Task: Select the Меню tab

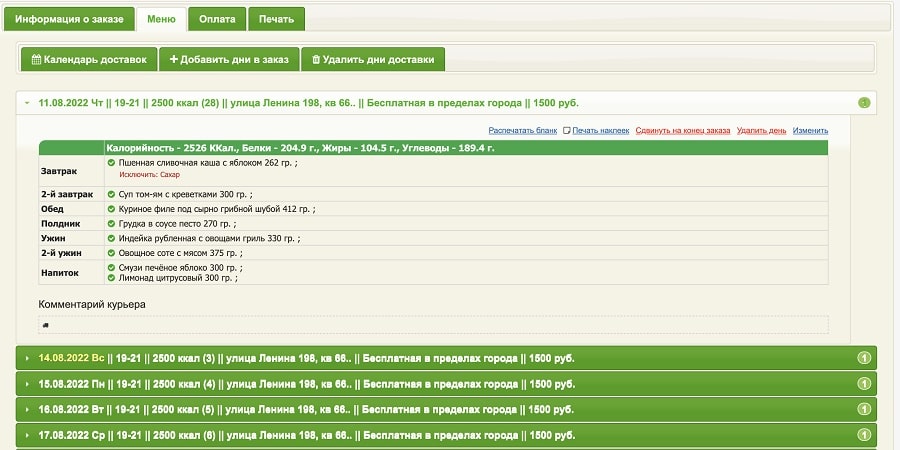Action: pos(161,19)
